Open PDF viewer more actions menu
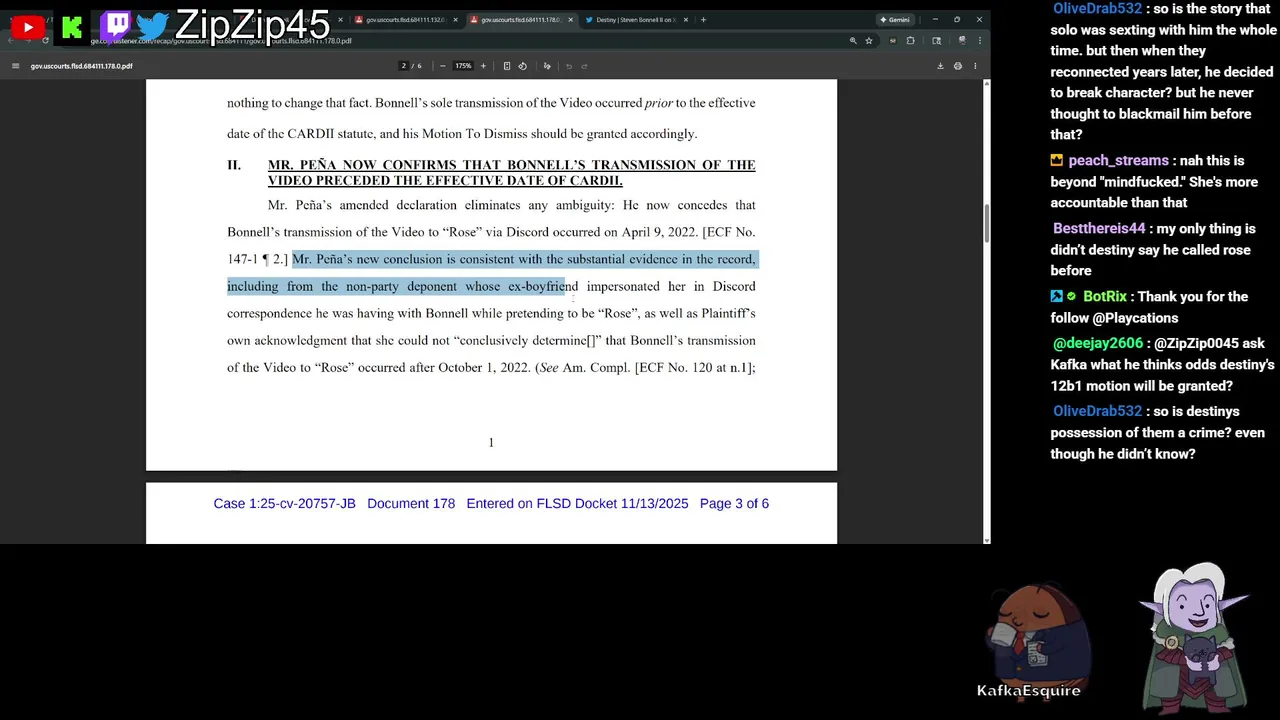 (x=974, y=66)
